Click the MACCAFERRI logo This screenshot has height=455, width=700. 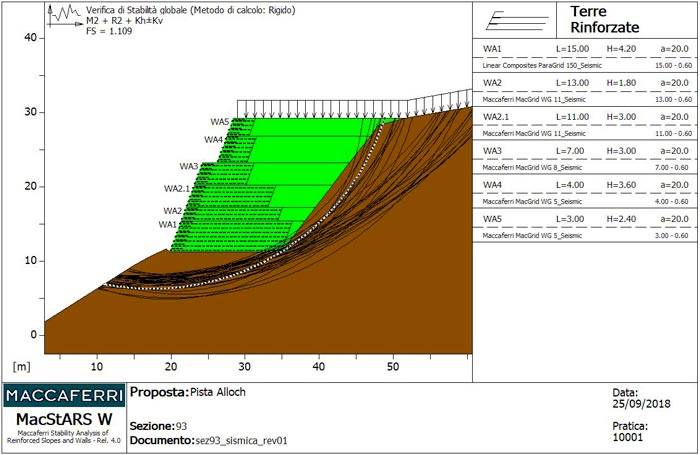[x=64, y=396]
